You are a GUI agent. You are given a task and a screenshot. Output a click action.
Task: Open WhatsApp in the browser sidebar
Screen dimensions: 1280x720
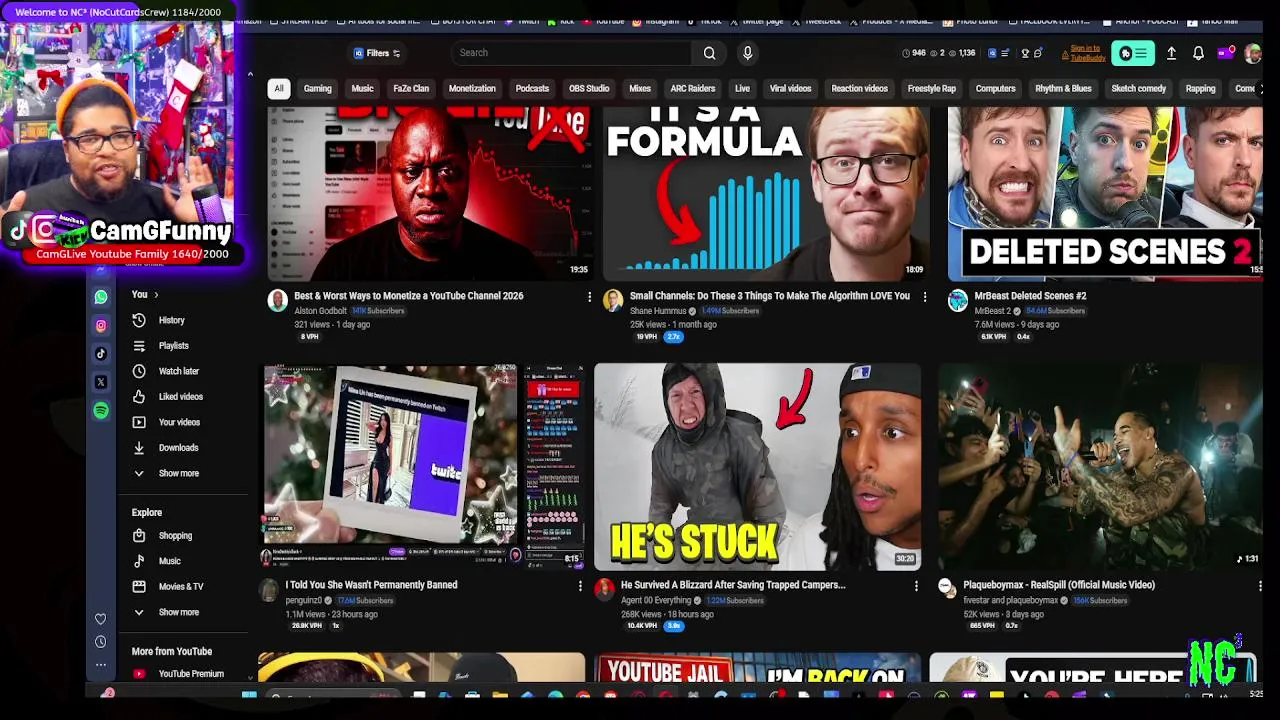(x=101, y=297)
